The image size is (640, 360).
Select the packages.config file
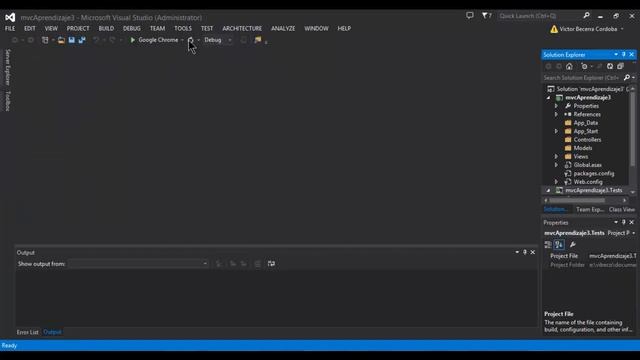(x=594, y=173)
